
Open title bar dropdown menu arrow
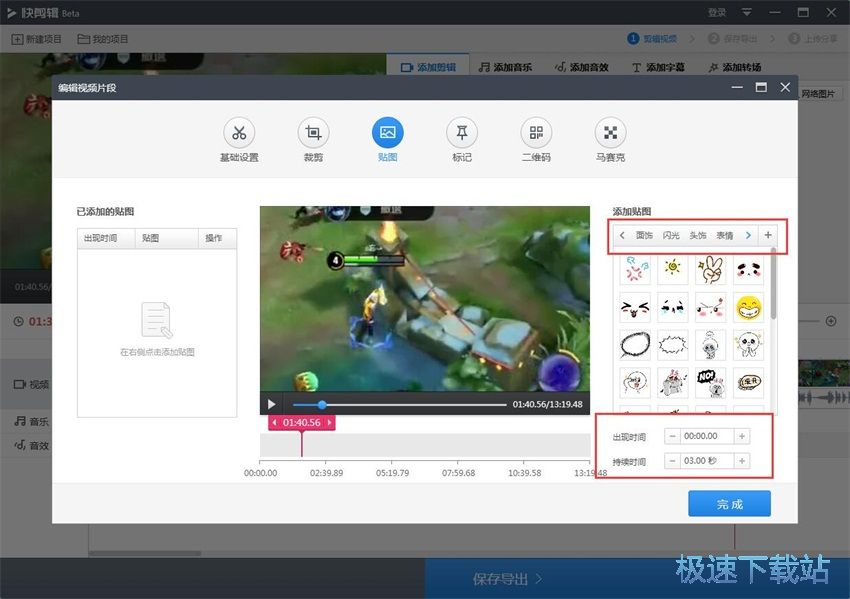tap(746, 12)
